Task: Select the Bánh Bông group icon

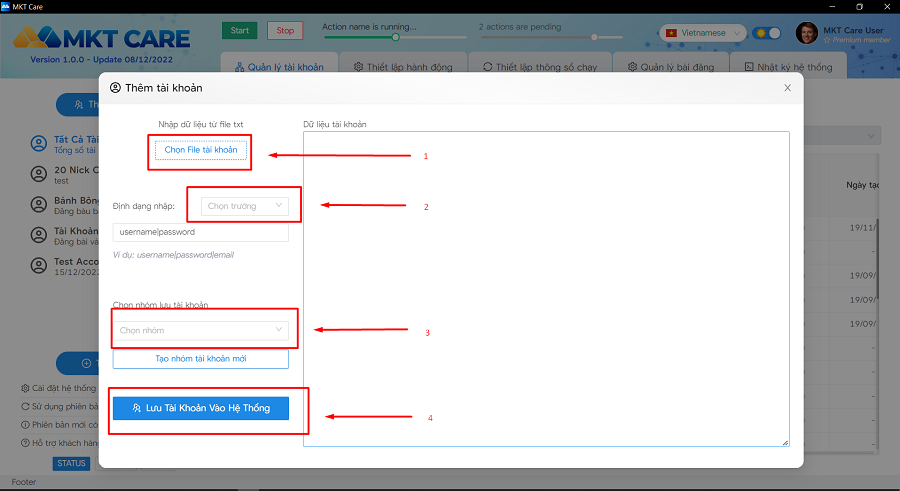Action: click(38, 204)
